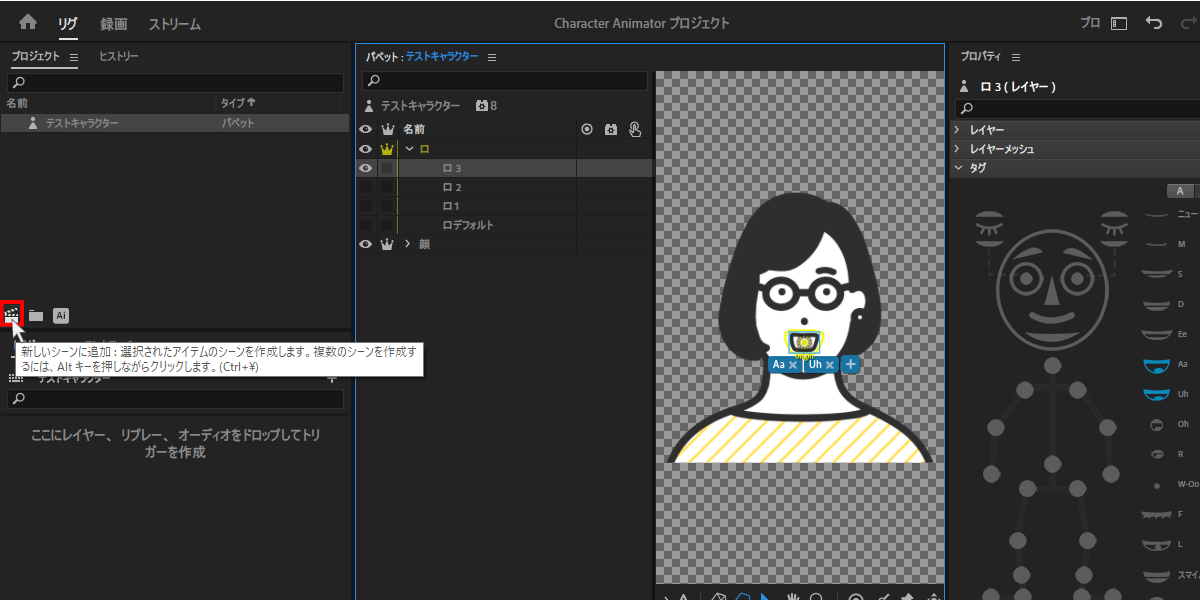The width and height of the screenshot is (1200, 600).
Task: Show the 口 1 layer visibility box
Action: (x=366, y=206)
